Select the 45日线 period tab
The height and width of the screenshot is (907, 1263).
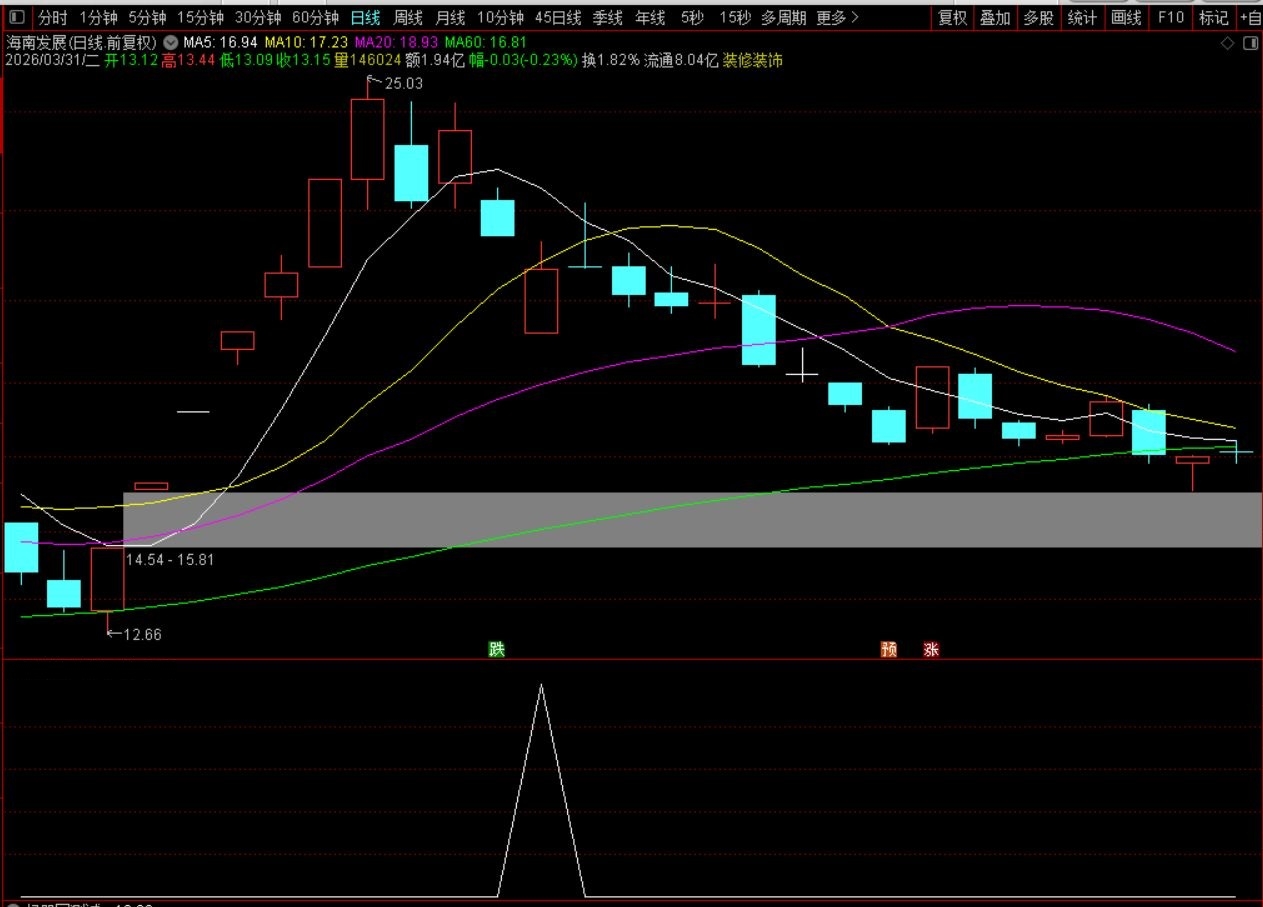tap(558, 17)
